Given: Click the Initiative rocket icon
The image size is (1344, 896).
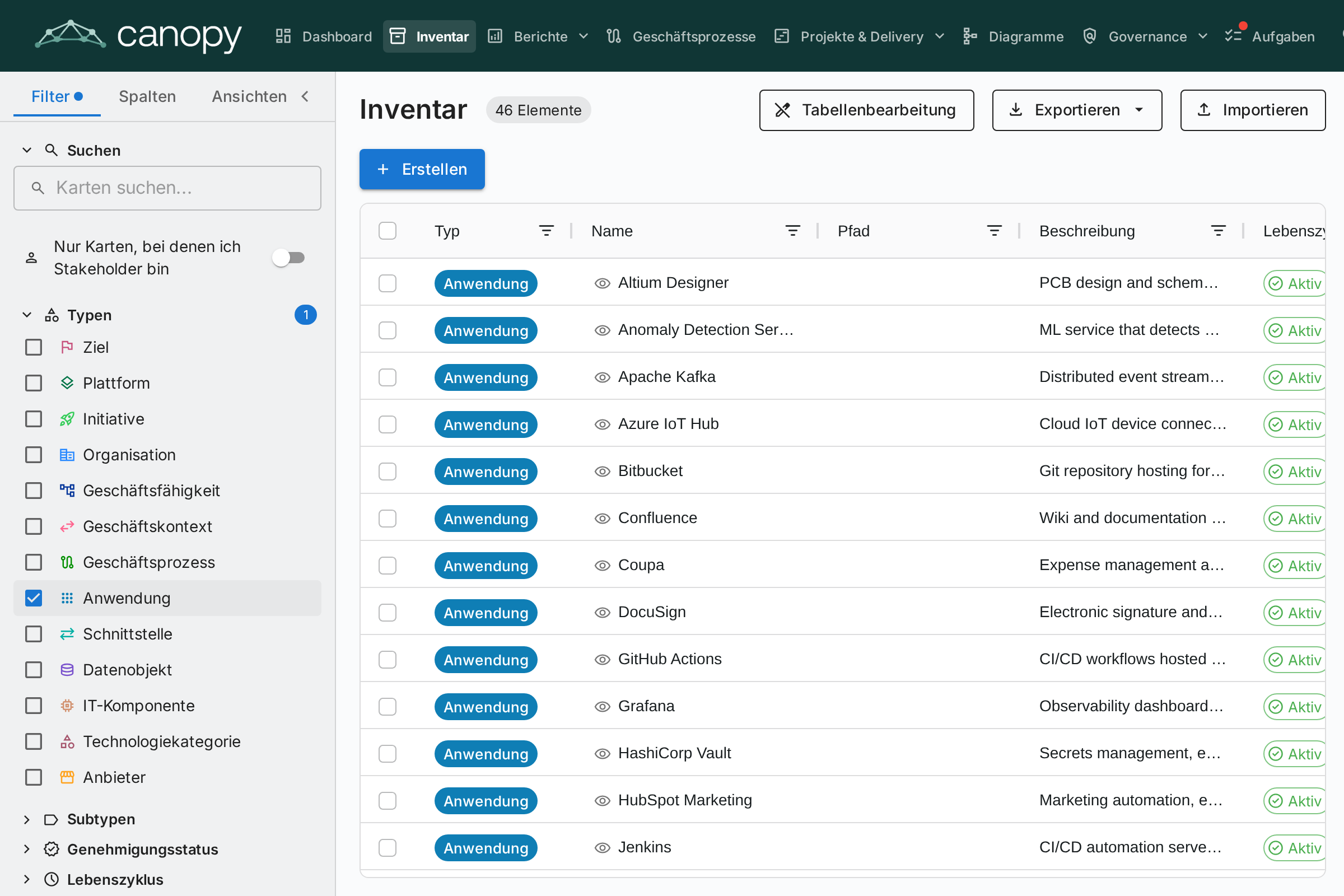Looking at the screenshot, I should 67,419.
